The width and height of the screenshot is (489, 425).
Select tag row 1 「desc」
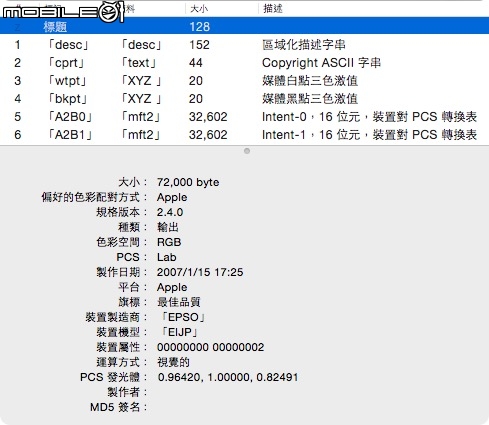244,45
